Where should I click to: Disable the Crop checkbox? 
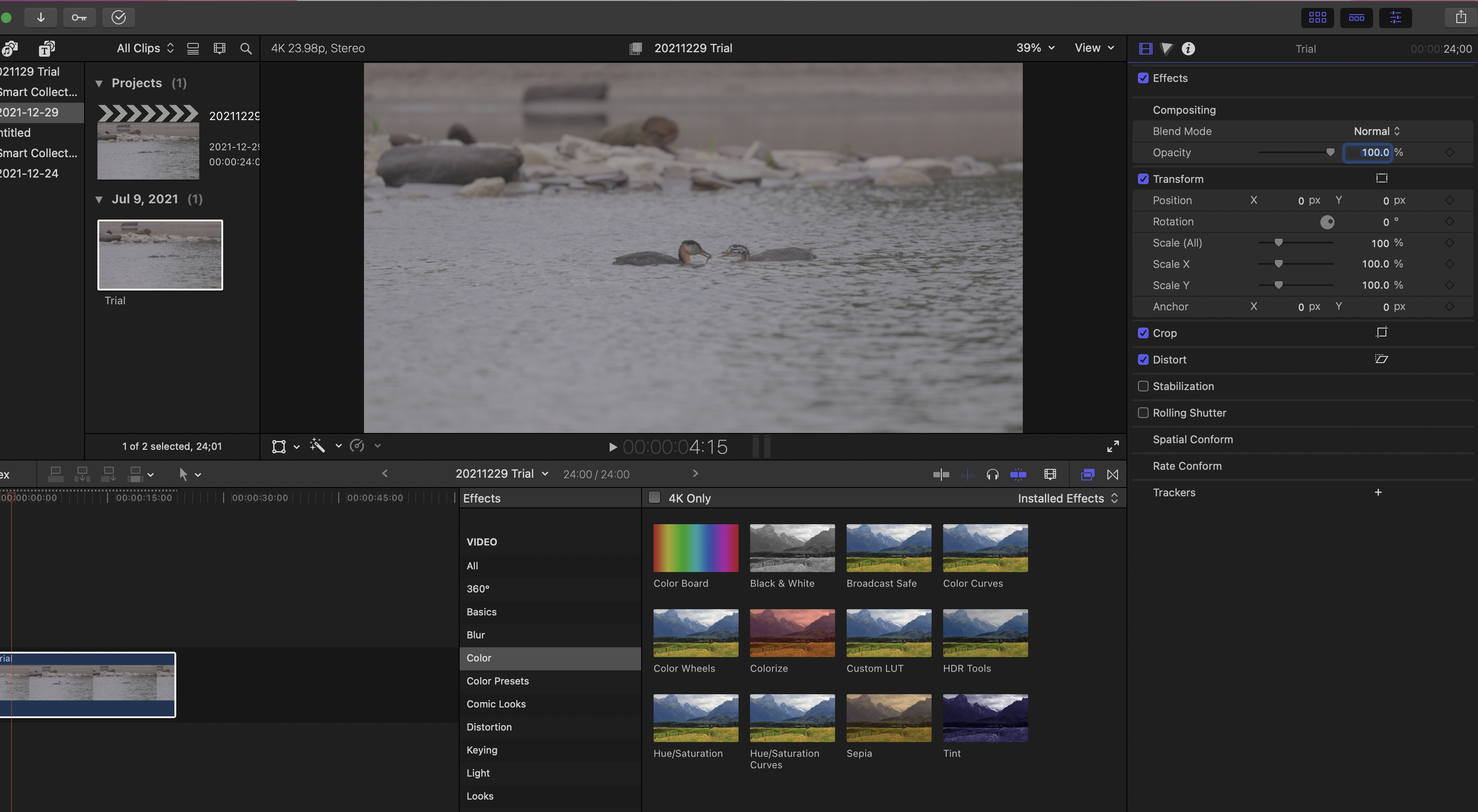click(x=1143, y=333)
